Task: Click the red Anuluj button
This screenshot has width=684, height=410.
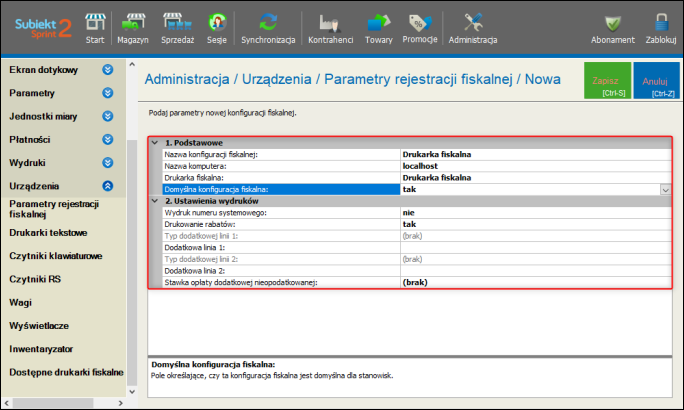Action: pos(656,81)
